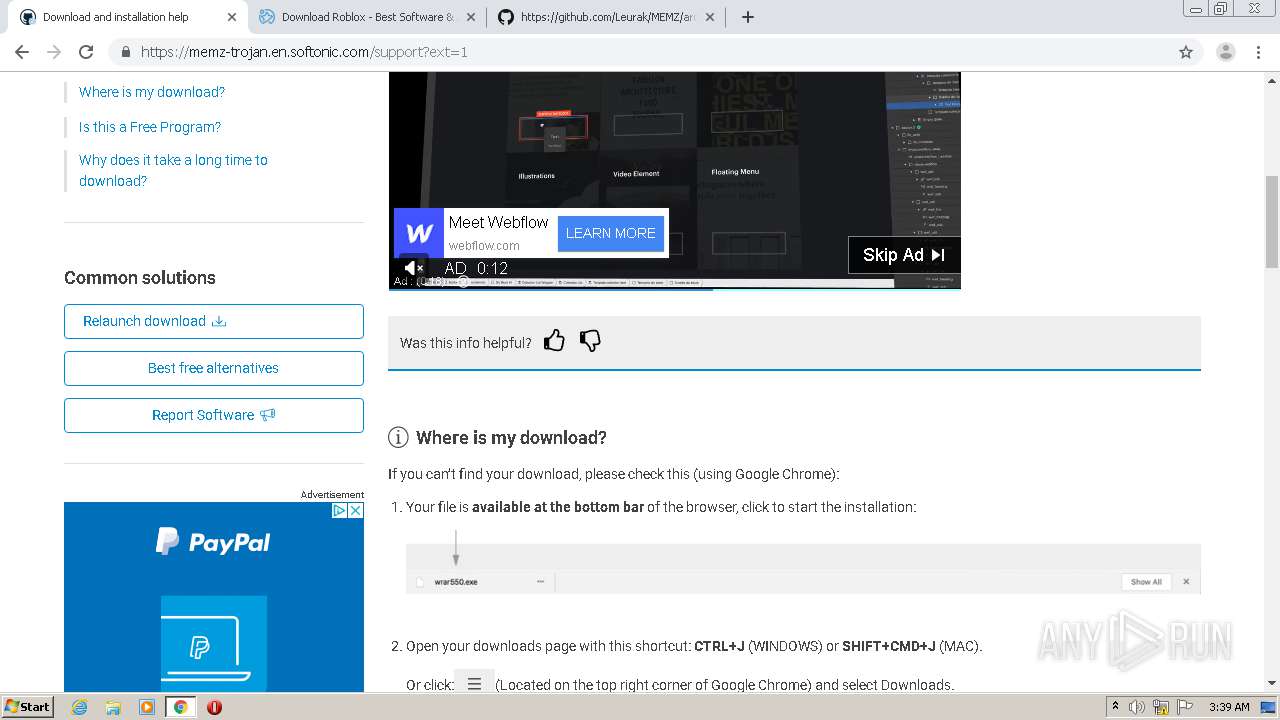Click LEARN MORE on the Webflow ad
Screen dimensions: 1280x720
(611, 233)
